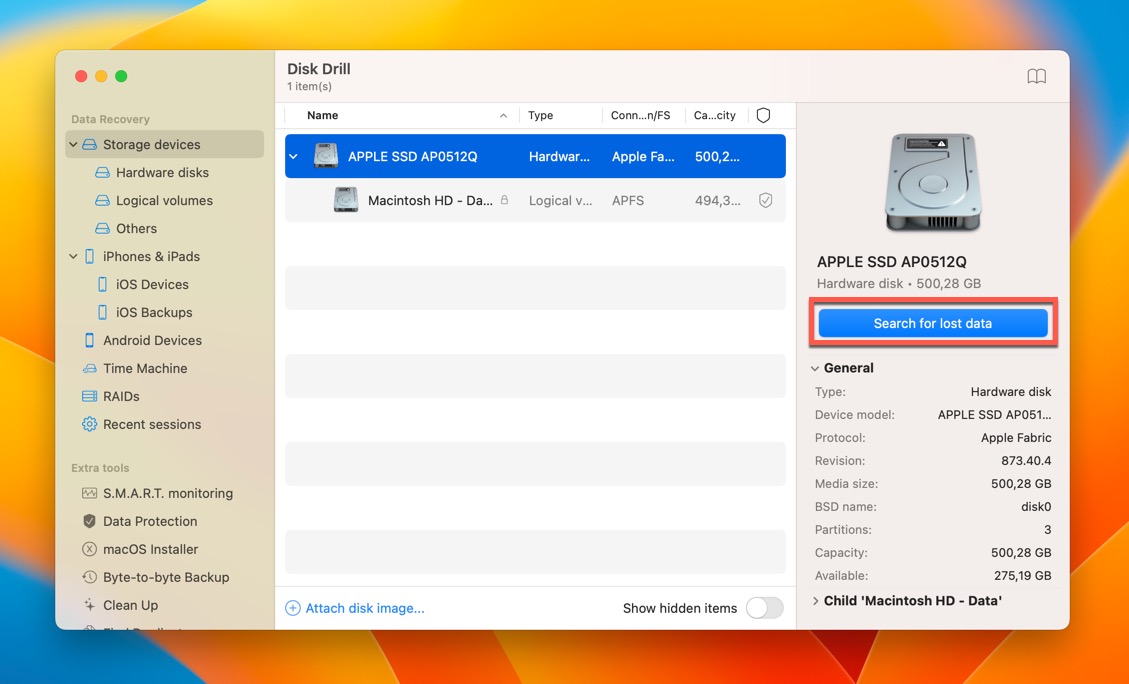This screenshot has width=1129, height=684.
Task: Open iOS Devices
Action: pyautogui.click(x=152, y=284)
